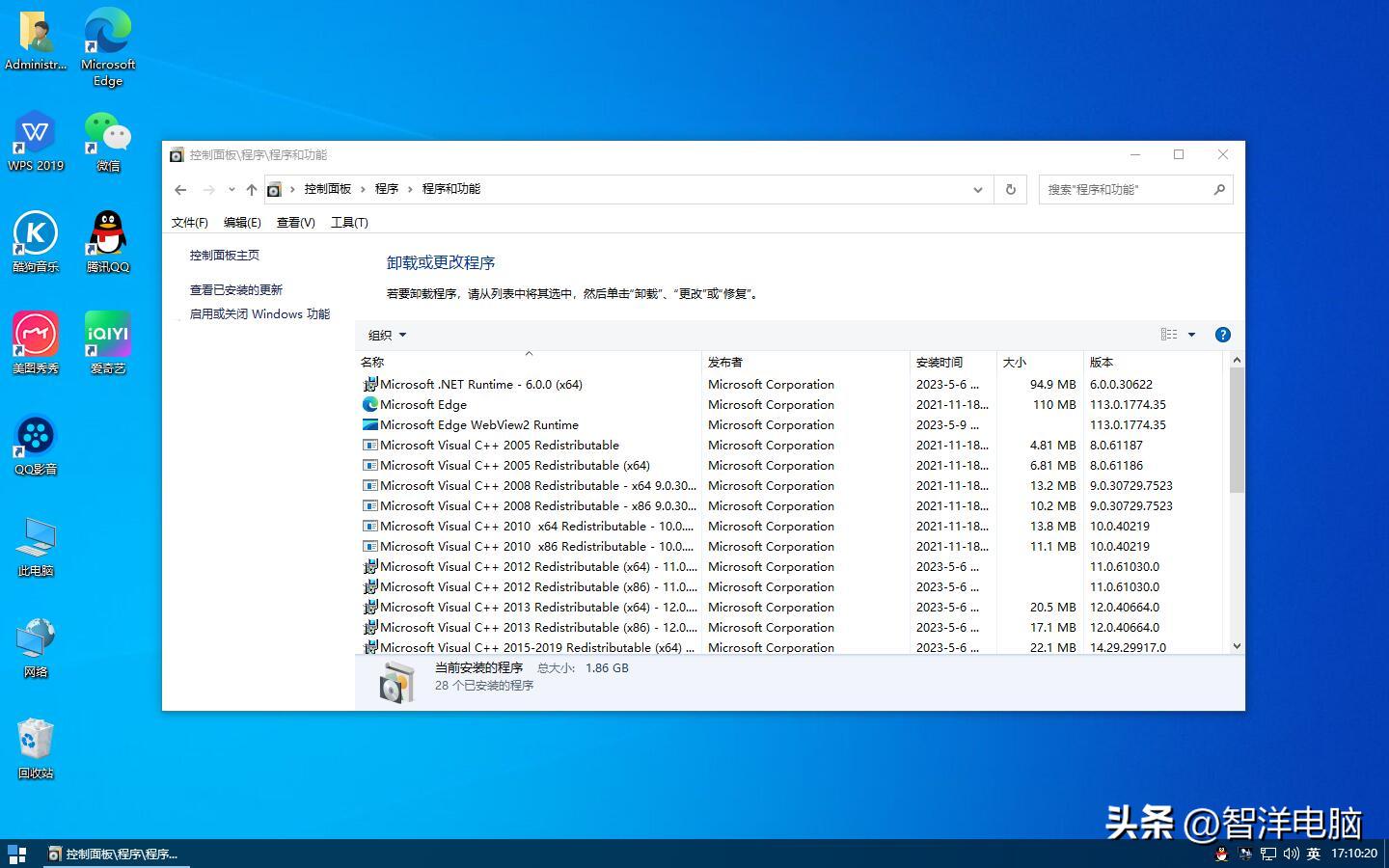Click 启用或关闭 Windows 功能 link
Screen dimensions: 1389x868
[x=259, y=314]
